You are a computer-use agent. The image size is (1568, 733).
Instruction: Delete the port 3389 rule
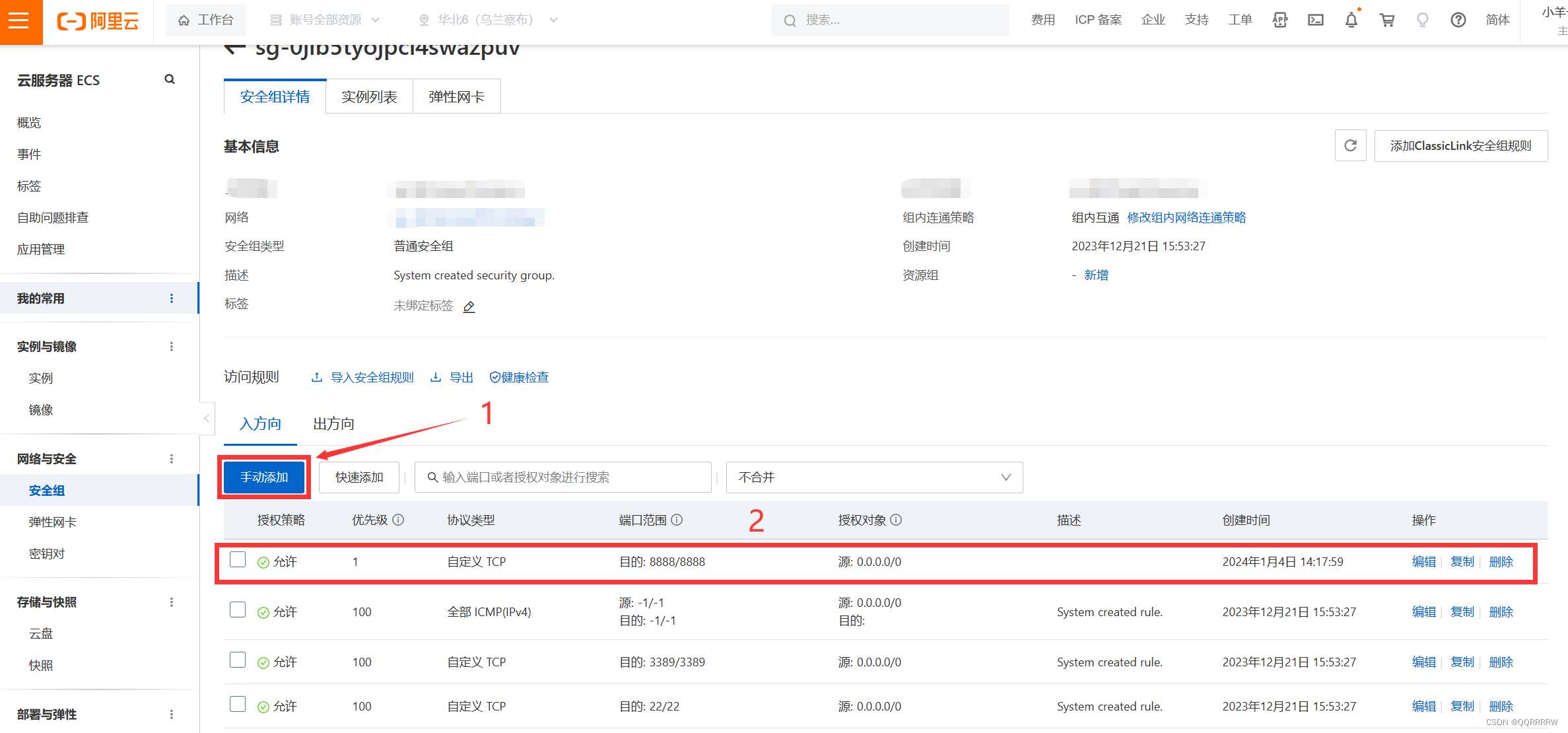pos(1501,662)
